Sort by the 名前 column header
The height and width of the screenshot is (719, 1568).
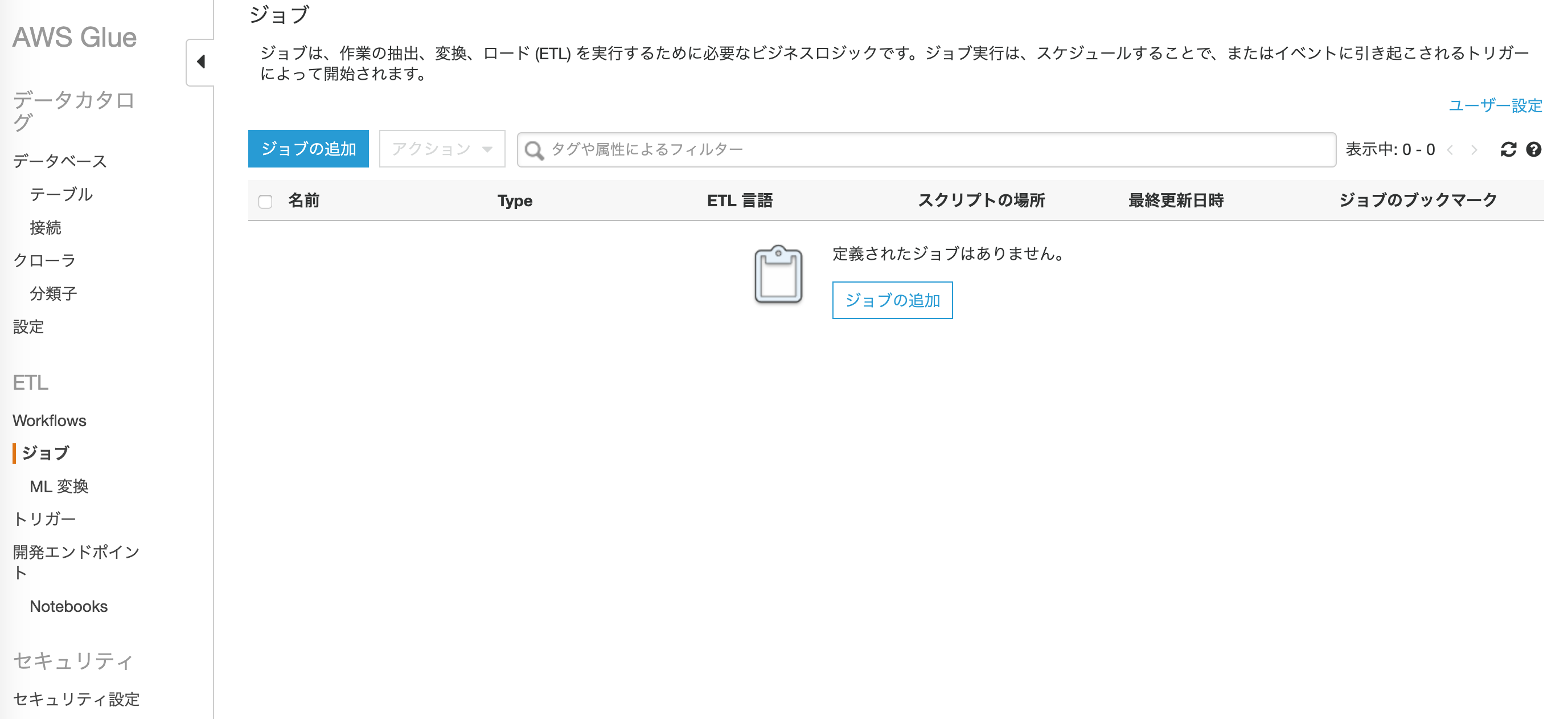pyautogui.click(x=303, y=201)
